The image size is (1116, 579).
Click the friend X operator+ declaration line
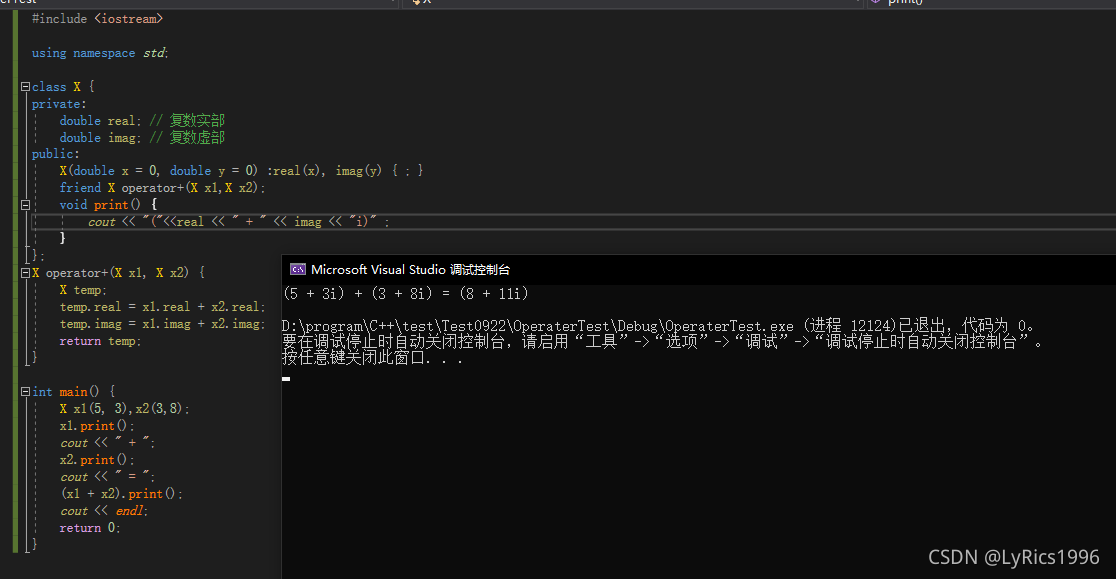(162, 188)
